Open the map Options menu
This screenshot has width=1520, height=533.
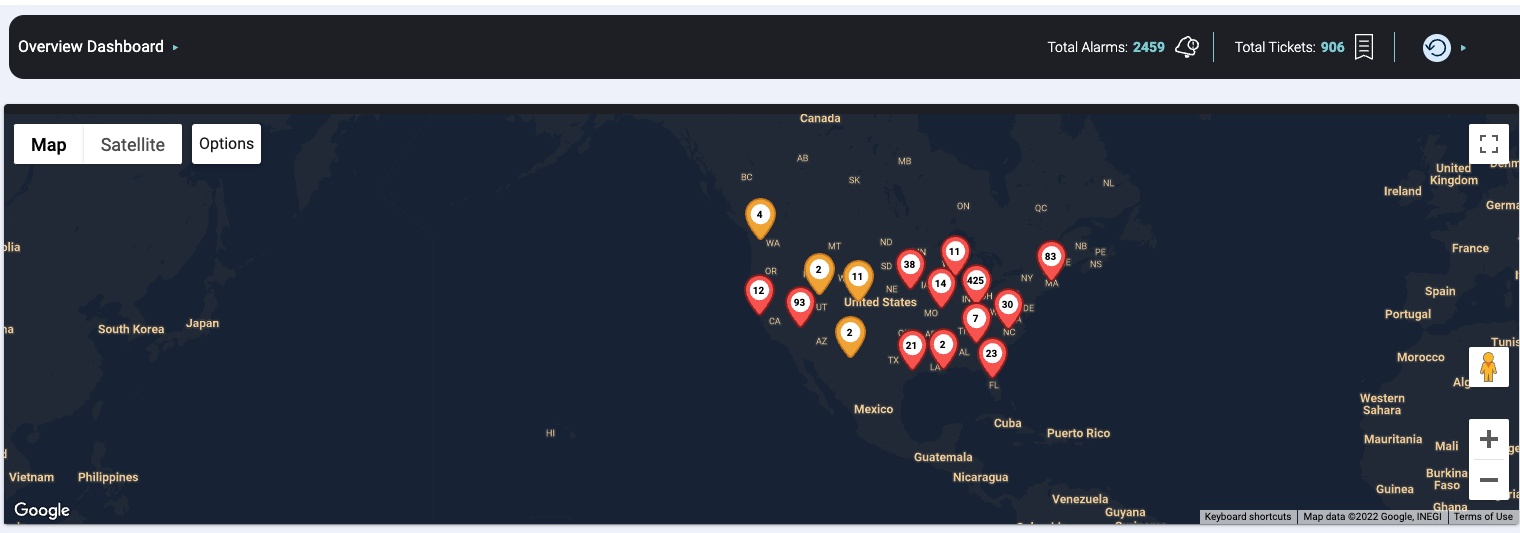(x=226, y=144)
